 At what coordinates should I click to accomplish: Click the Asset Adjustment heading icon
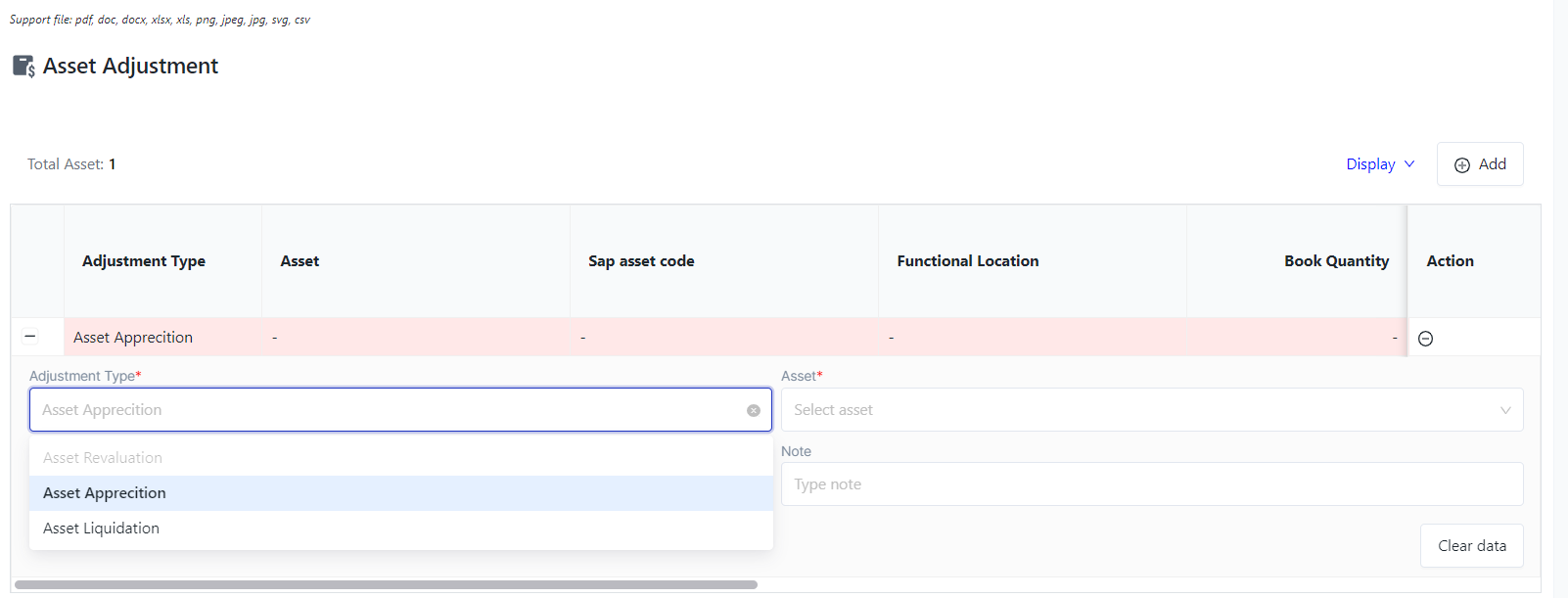[23, 67]
